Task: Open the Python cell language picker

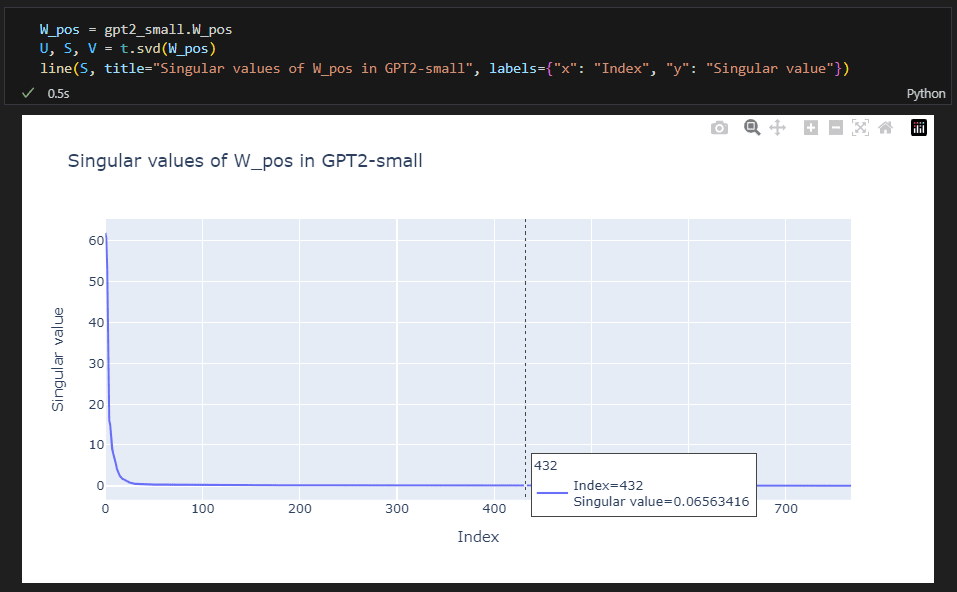Action: pos(925,93)
